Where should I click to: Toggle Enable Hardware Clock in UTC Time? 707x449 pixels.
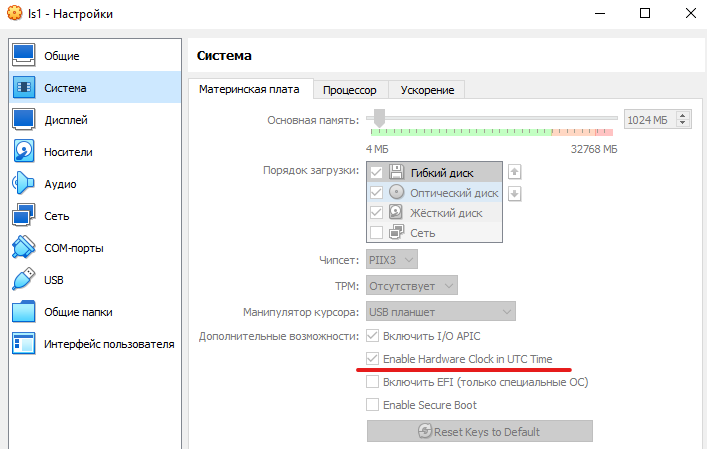(x=373, y=359)
